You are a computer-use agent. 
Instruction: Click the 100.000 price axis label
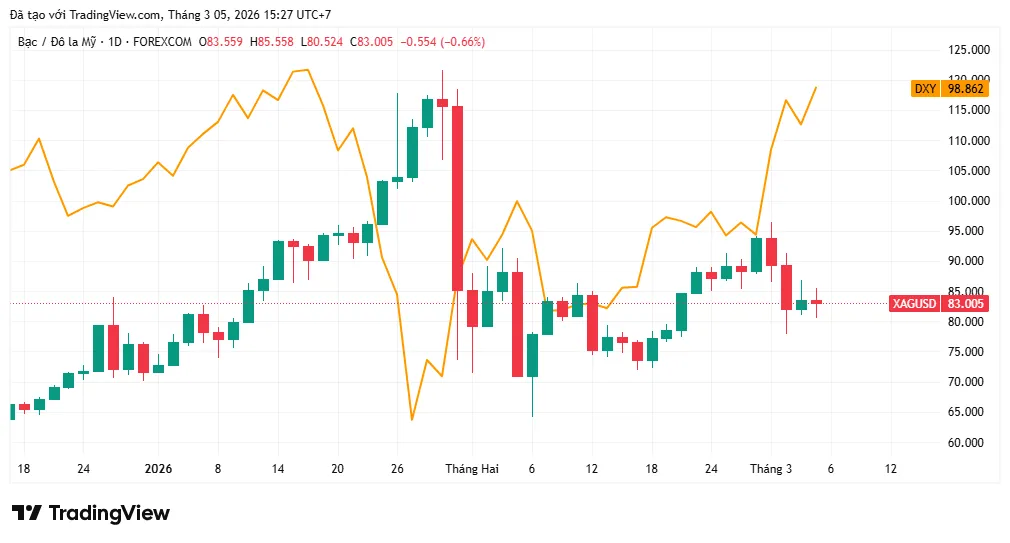pyautogui.click(x=969, y=200)
